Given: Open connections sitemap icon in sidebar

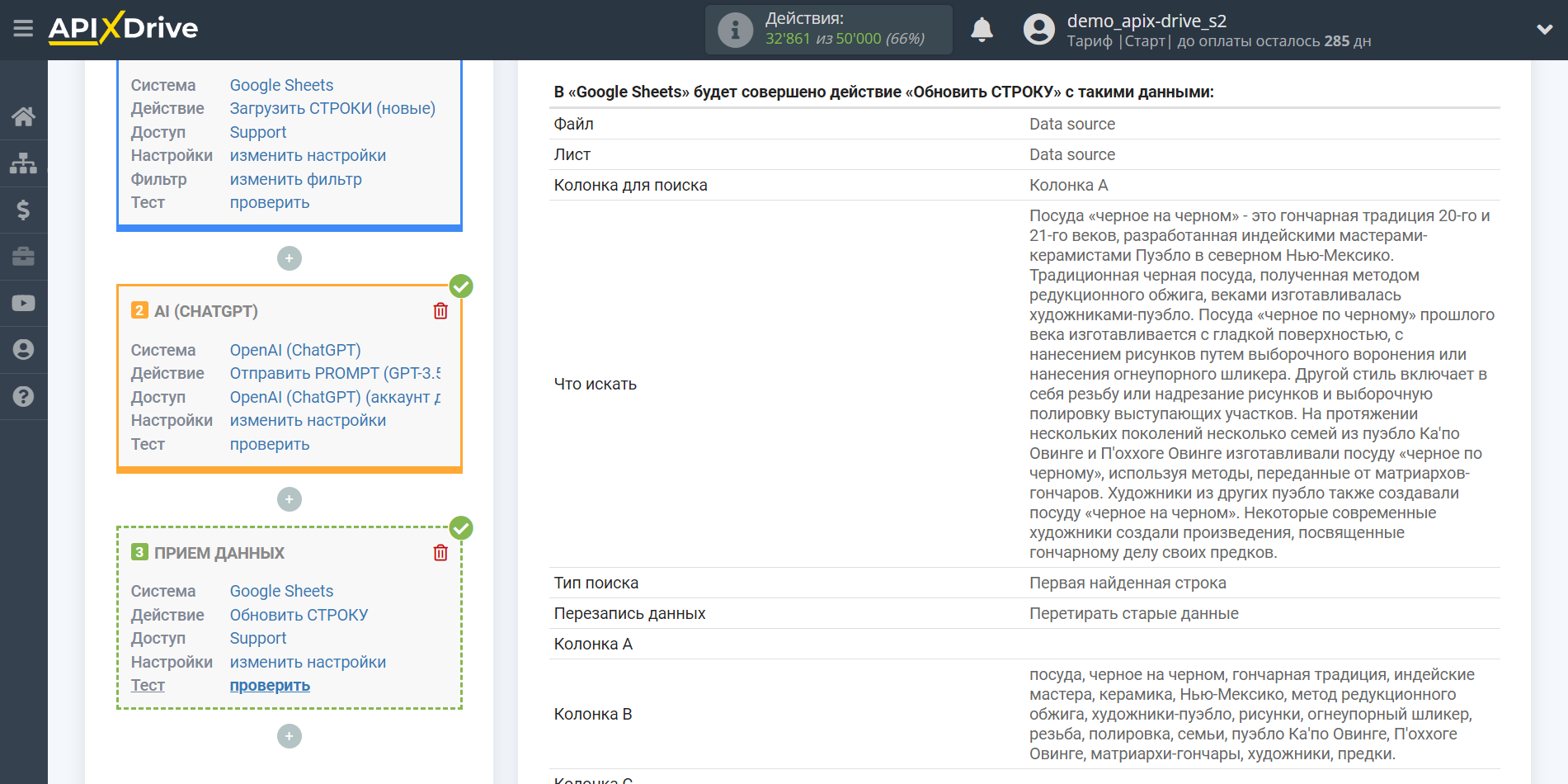Looking at the screenshot, I should point(23,163).
